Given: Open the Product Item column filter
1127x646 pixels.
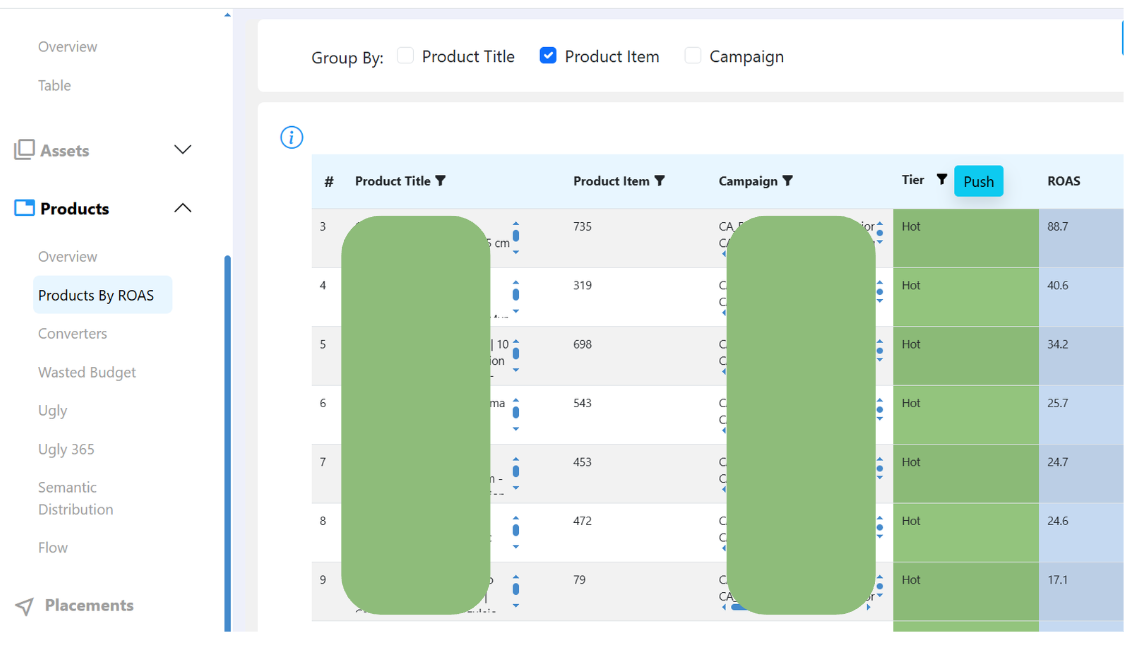Looking at the screenshot, I should click(x=659, y=181).
